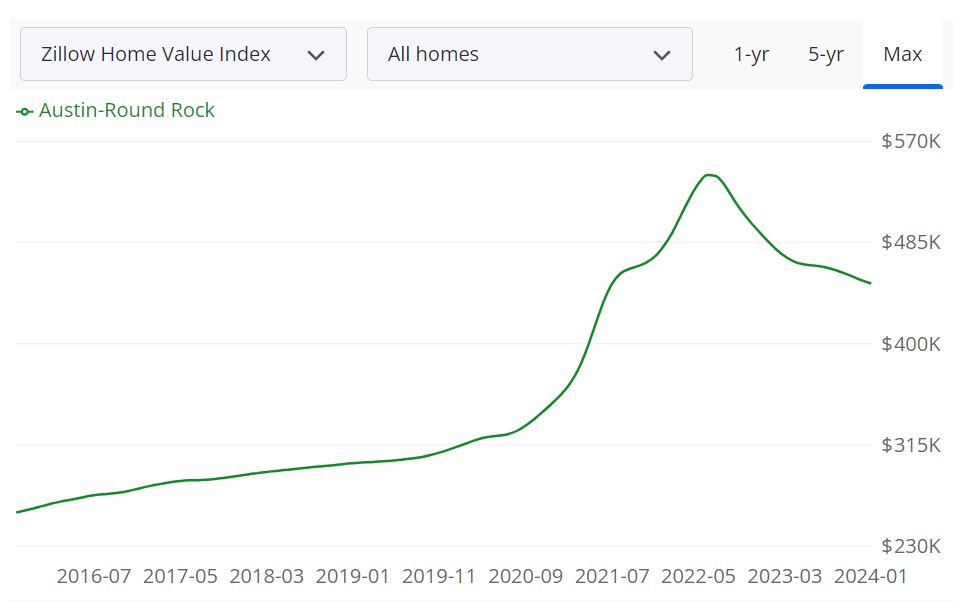Click the $315K axis label
The image size is (975, 602).
910,445
